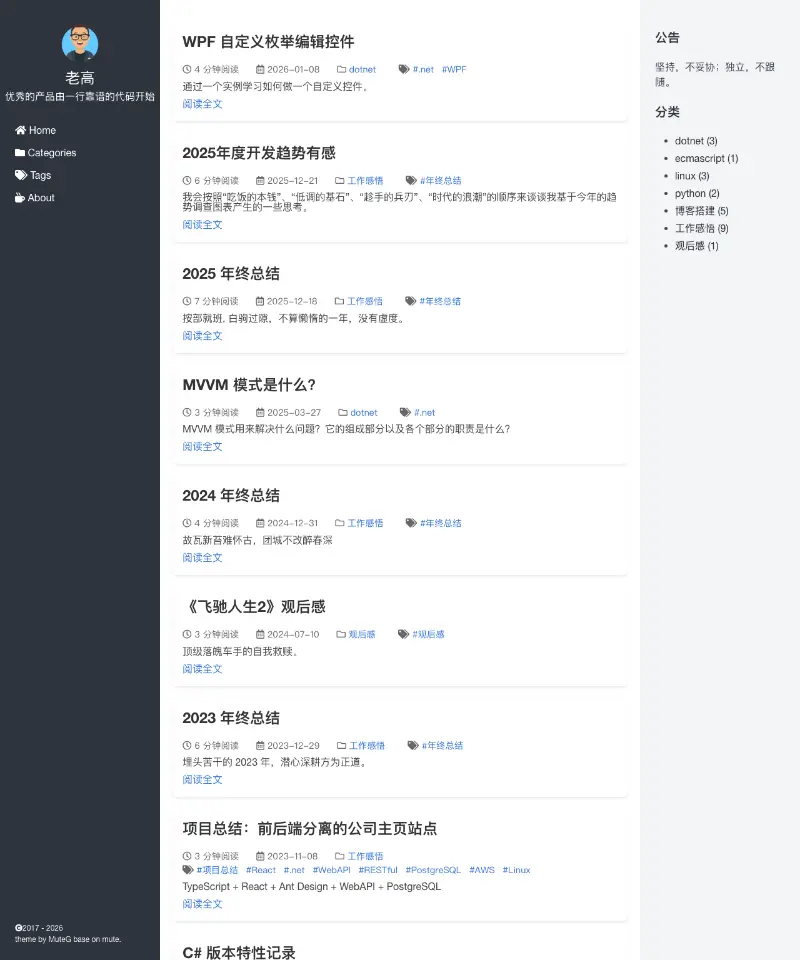The image size is (800, 960).
Task: Click 阅读全文 under WPF post
Action: click(202, 104)
